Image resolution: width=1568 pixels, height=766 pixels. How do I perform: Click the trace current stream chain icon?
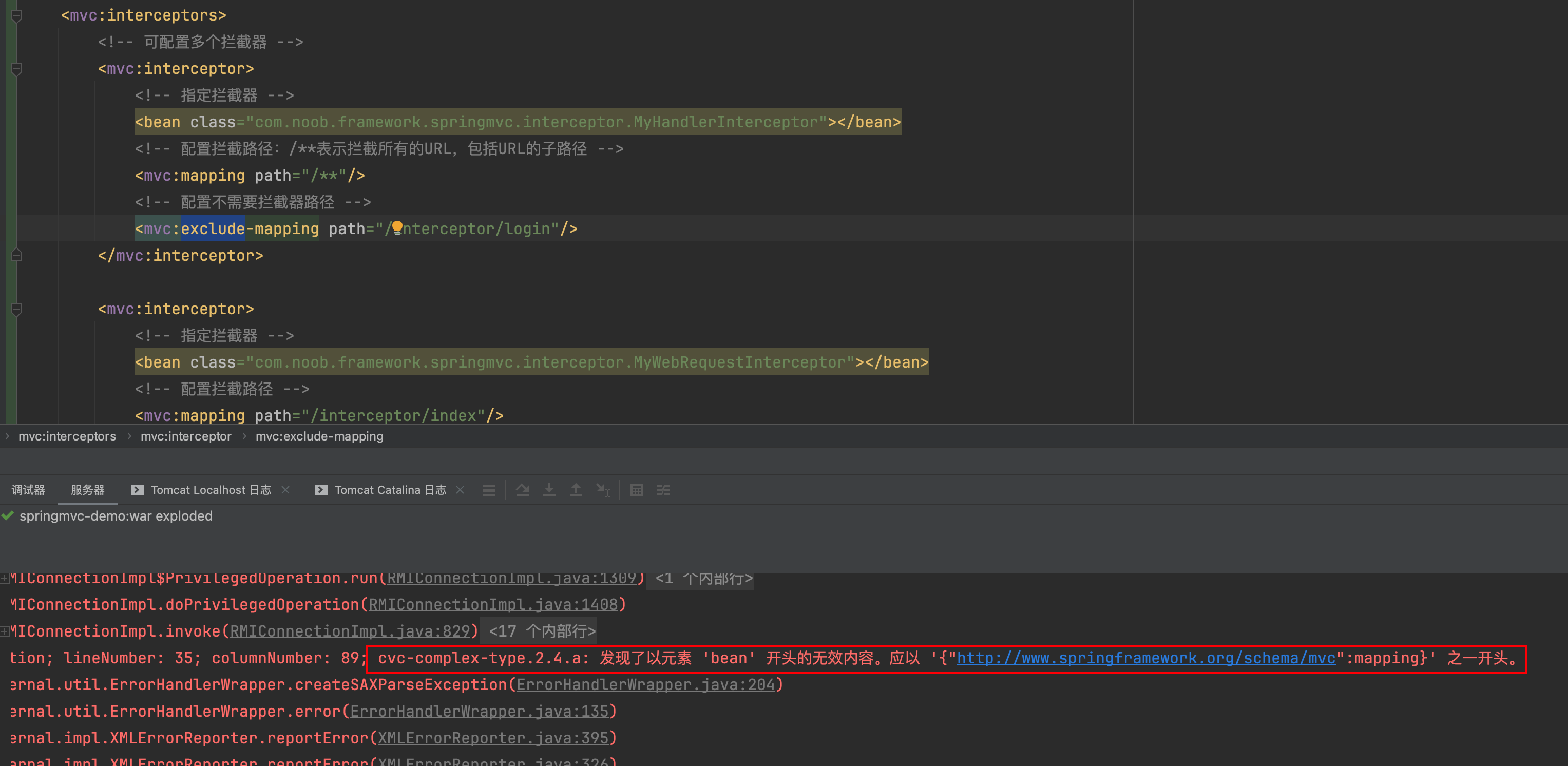(x=663, y=490)
